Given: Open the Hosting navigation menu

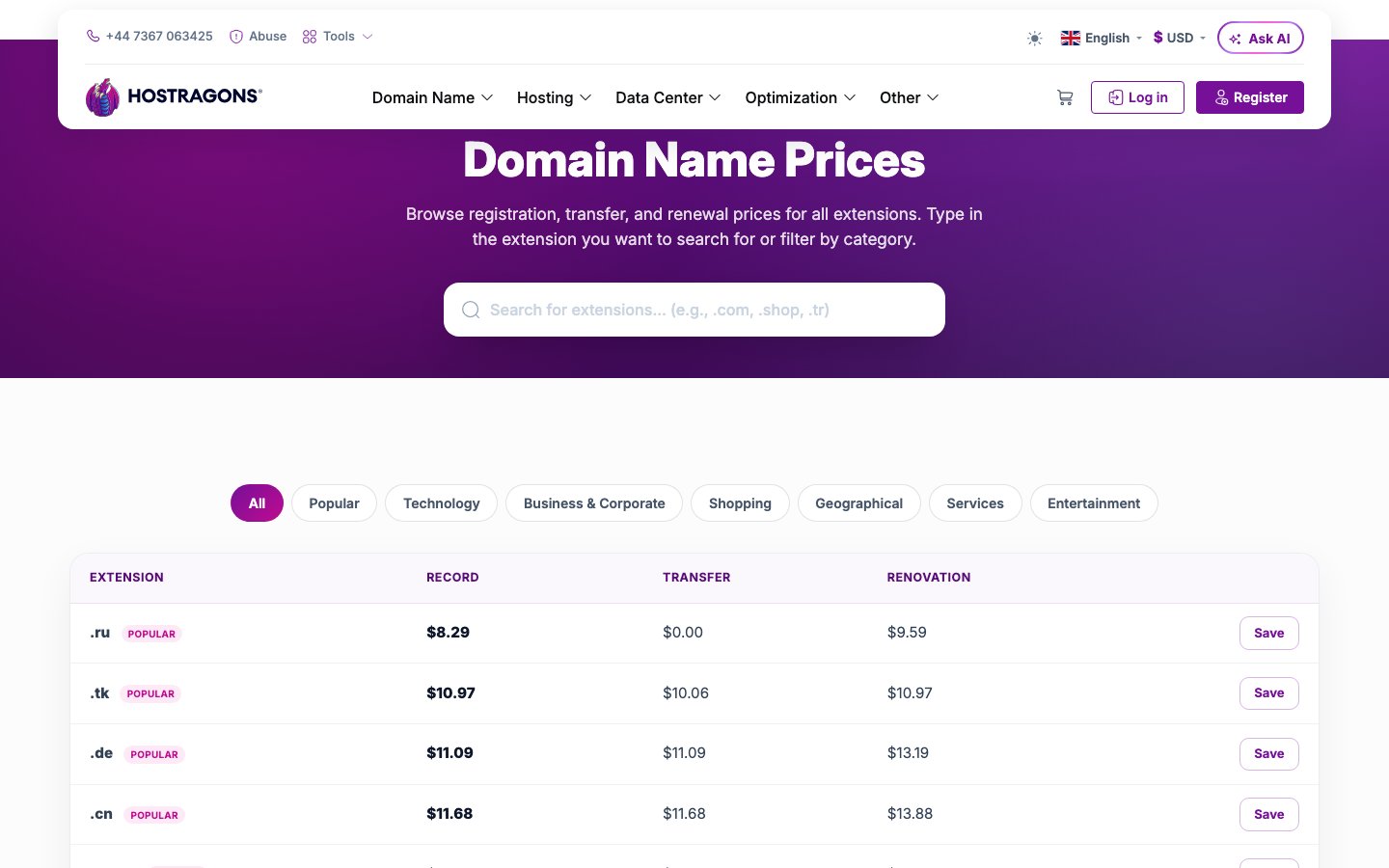Looking at the screenshot, I should pos(554,97).
